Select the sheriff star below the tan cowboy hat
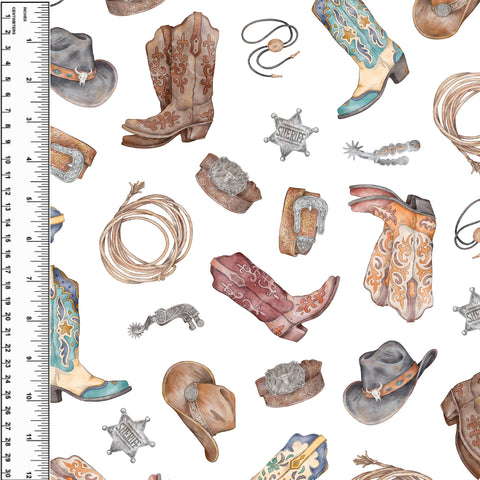The width and height of the screenshot is (480, 480). [x=128, y=436]
